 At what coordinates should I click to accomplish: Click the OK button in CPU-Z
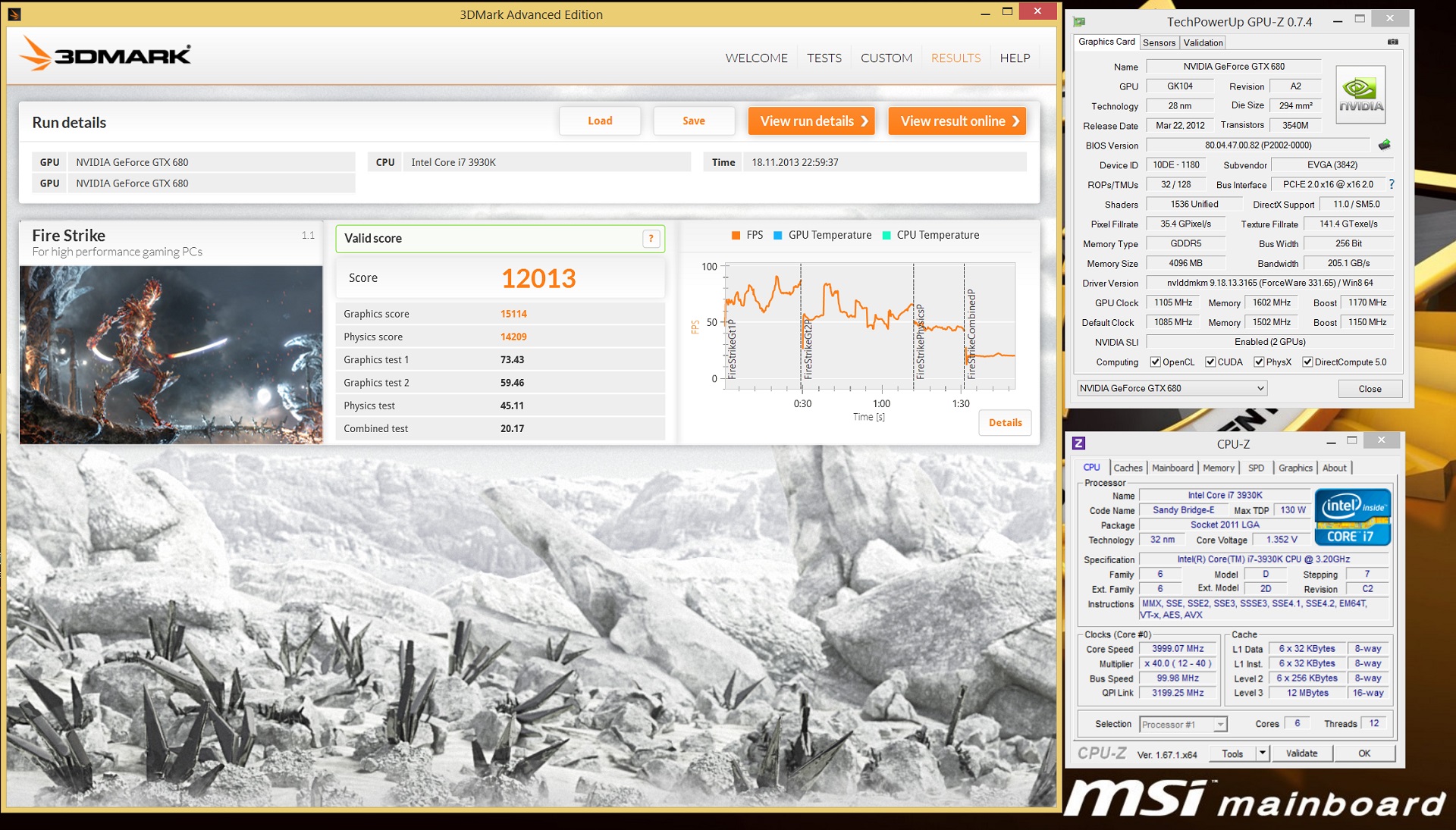click(1364, 753)
